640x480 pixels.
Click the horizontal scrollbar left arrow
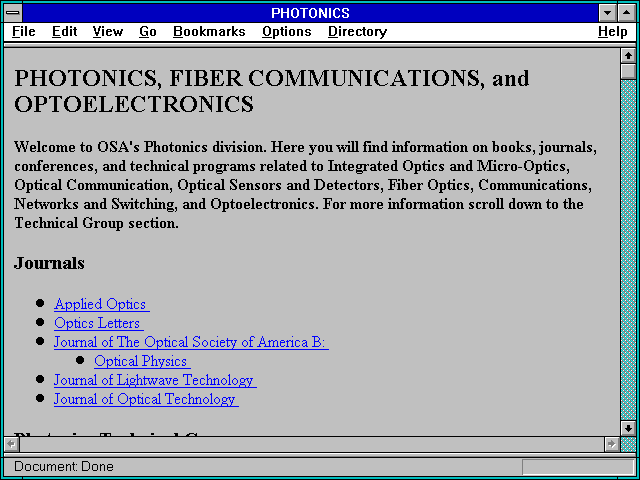[11, 444]
